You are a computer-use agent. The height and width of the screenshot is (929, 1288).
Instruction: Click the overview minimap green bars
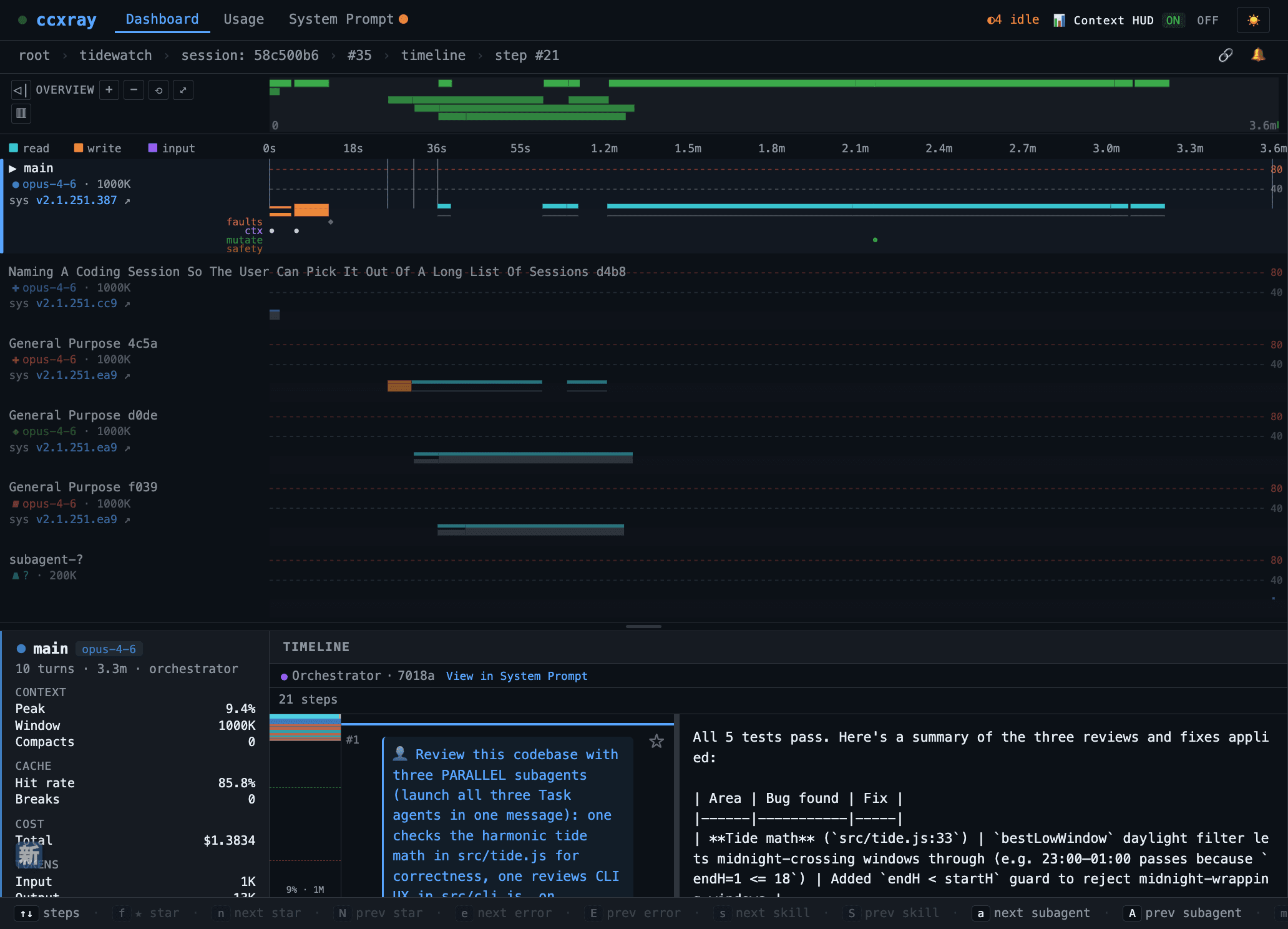774,100
